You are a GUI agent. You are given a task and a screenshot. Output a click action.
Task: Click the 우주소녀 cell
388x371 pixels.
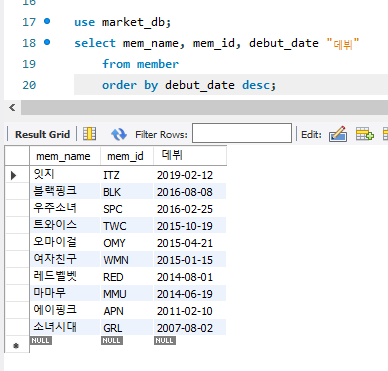(65, 209)
